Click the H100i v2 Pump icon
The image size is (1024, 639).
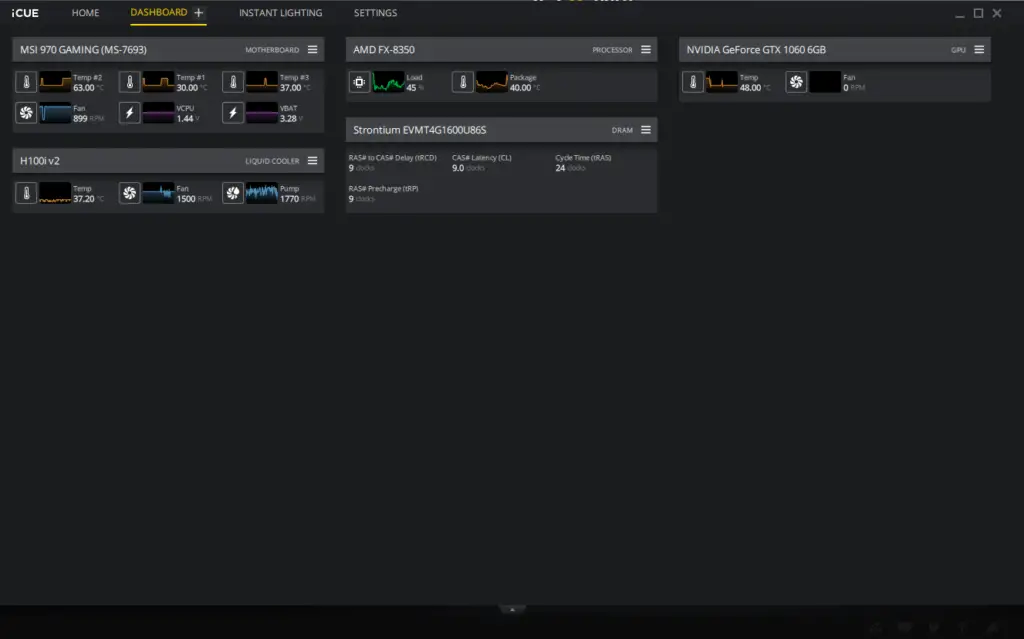pyautogui.click(x=232, y=193)
